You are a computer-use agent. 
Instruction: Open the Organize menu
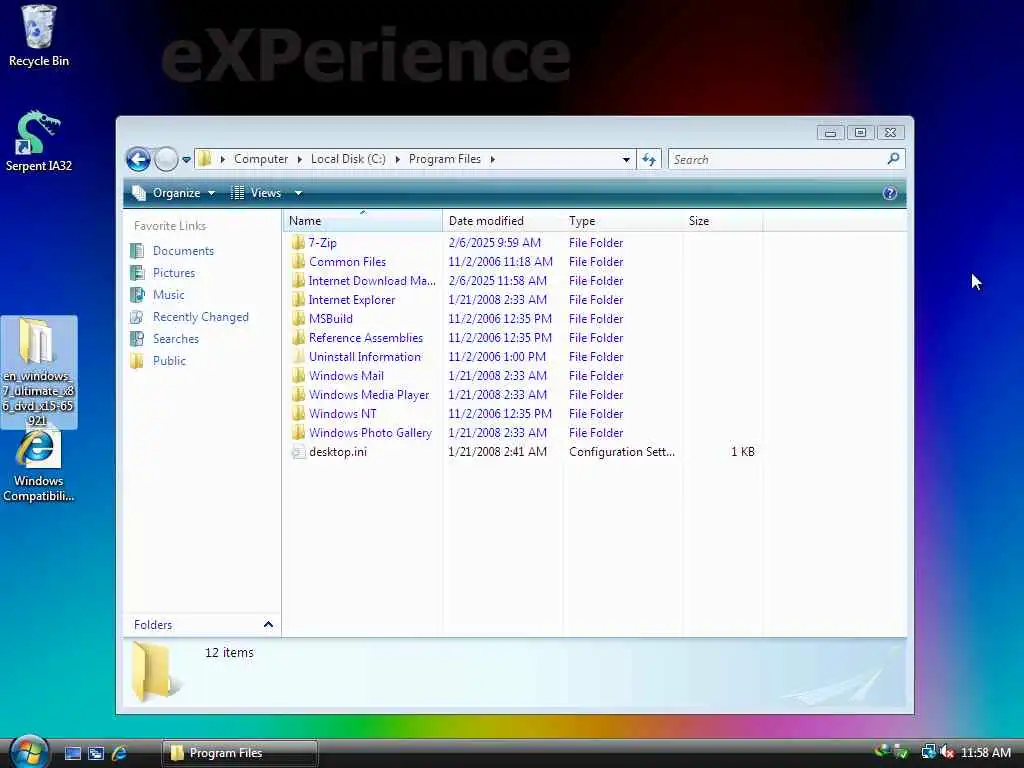pos(174,193)
